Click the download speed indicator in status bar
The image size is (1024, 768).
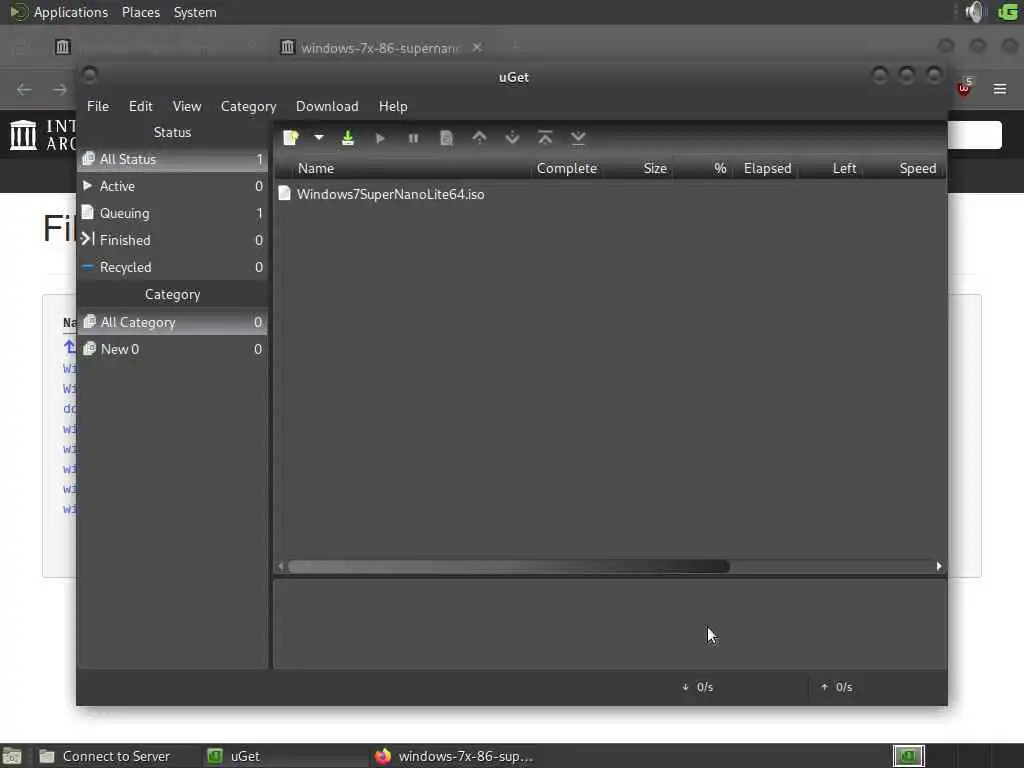coord(697,687)
